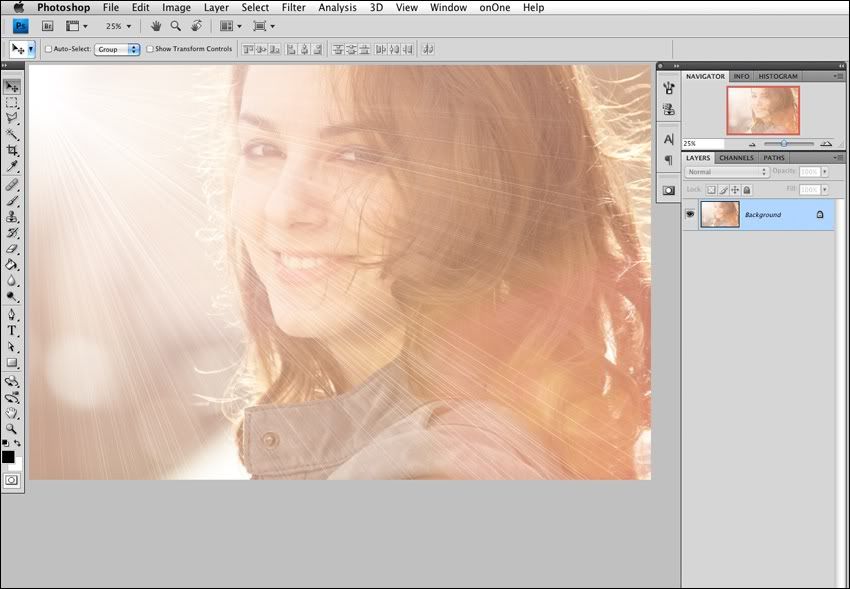This screenshot has width=850, height=589.
Task: Select the Zoom tool in the toolbox
Action: pyautogui.click(x=12, y=429)
